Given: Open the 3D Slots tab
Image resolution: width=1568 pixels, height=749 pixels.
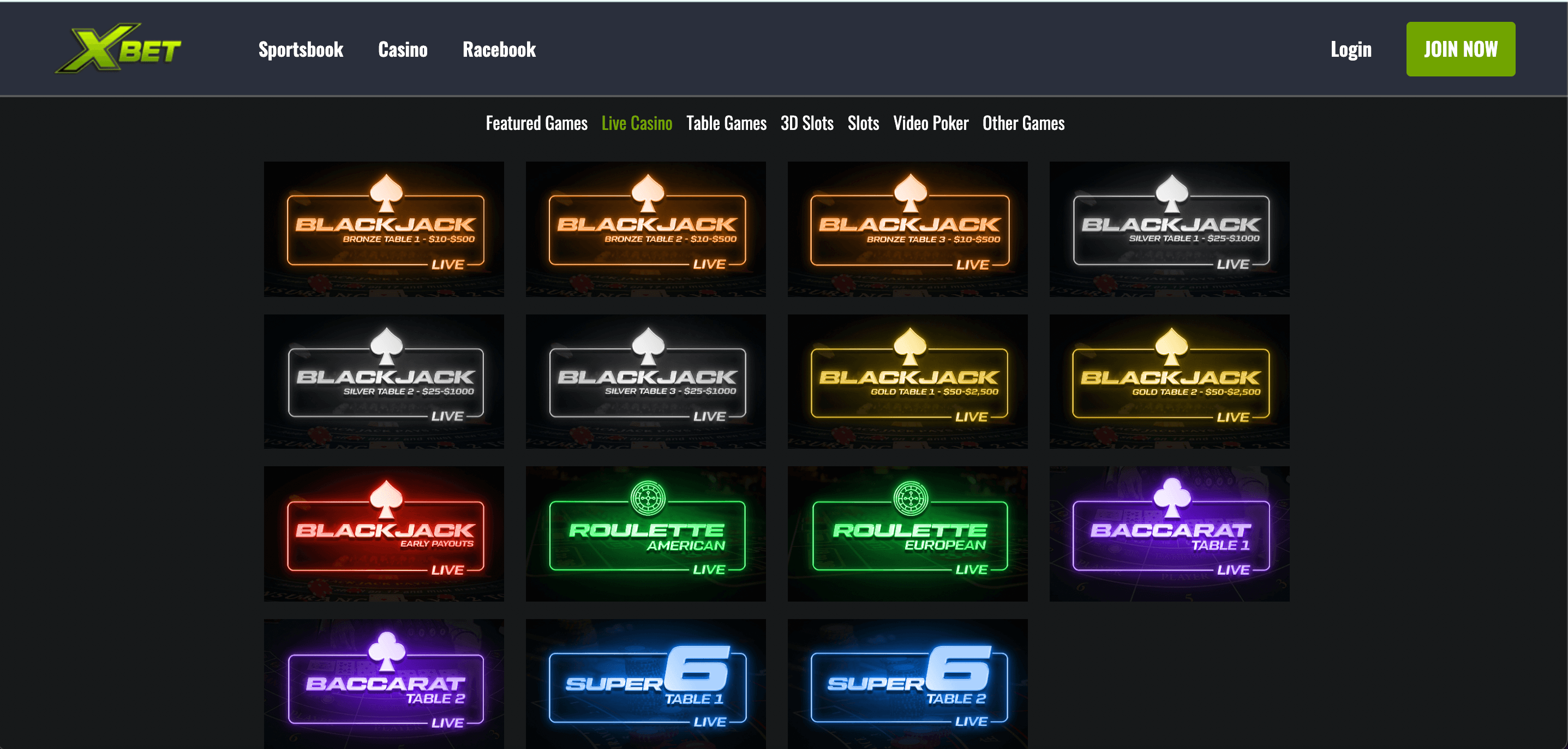Looking at the screenshot, I should [x=807, y=123].
